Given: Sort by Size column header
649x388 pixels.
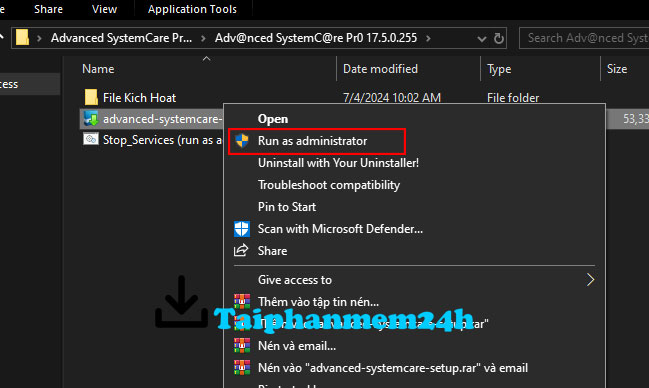Looking at the screenshot, I should [617, 69].
